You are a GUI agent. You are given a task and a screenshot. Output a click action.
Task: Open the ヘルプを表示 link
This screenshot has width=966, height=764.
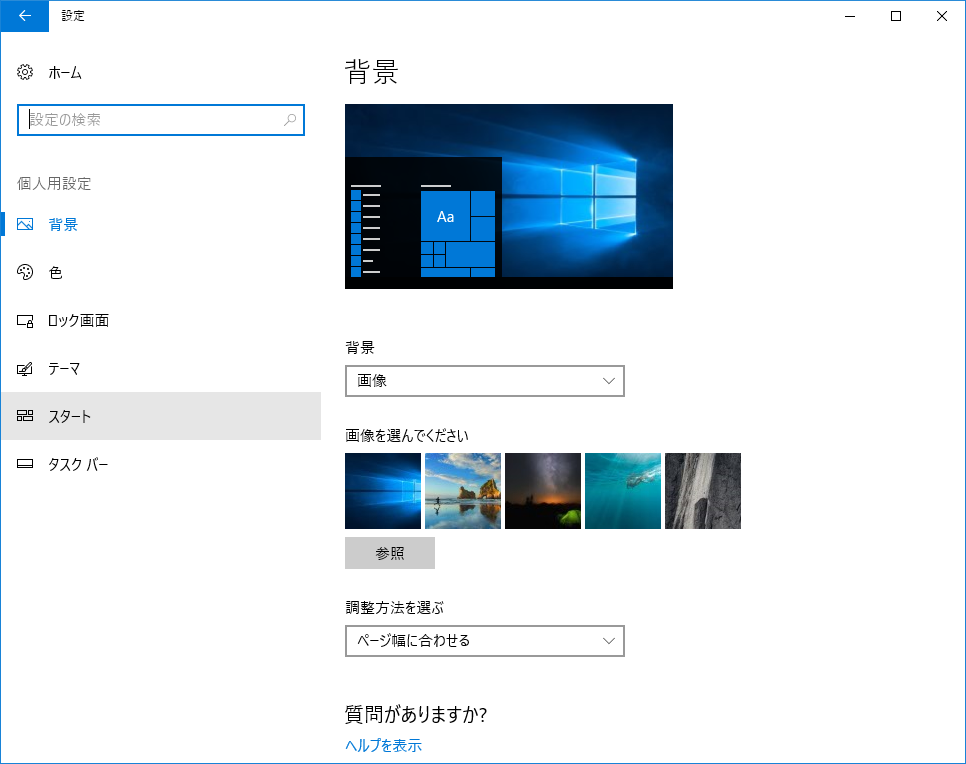(383, 746)
